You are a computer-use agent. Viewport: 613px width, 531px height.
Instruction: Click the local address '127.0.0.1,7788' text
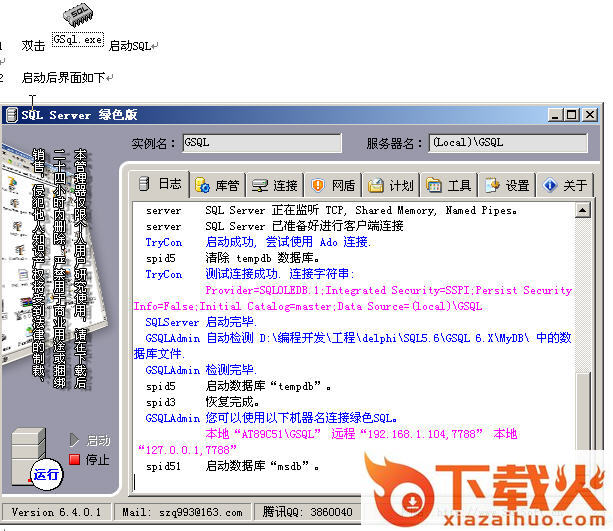[x=188, y=450]
